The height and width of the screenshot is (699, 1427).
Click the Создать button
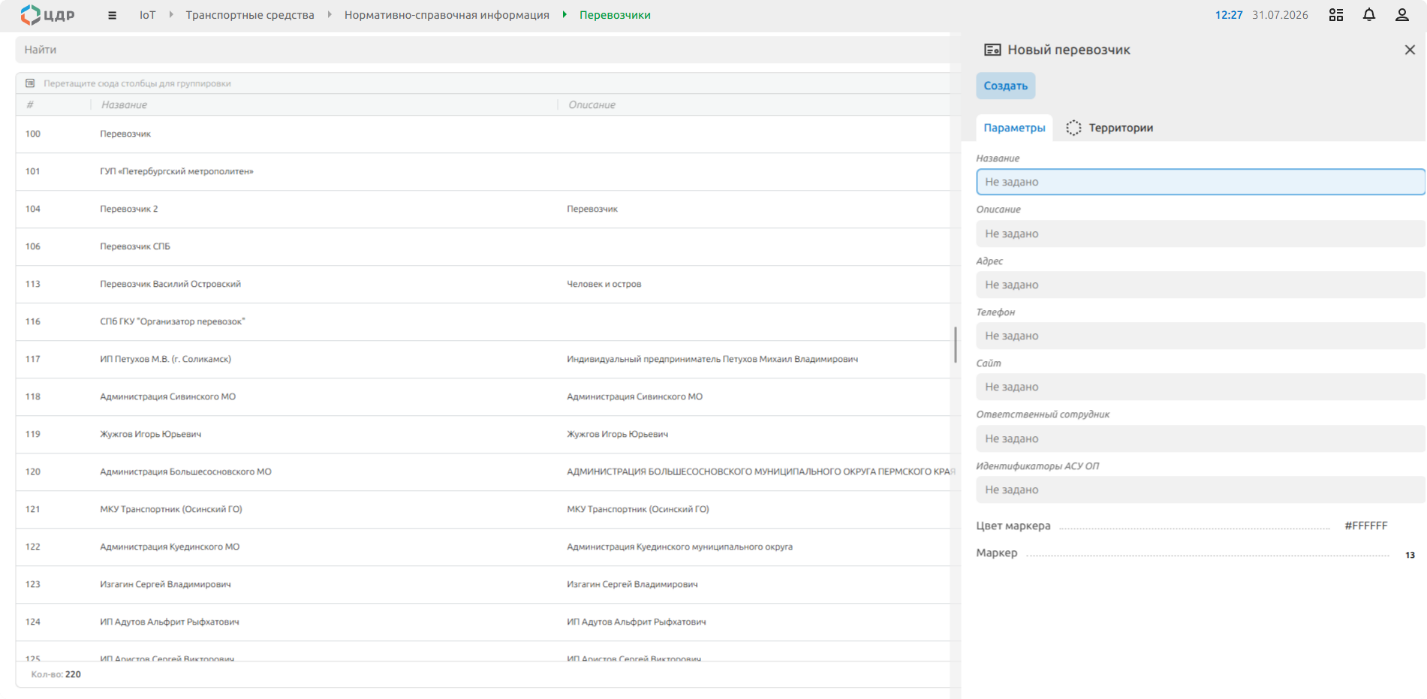pos(1005,86)
